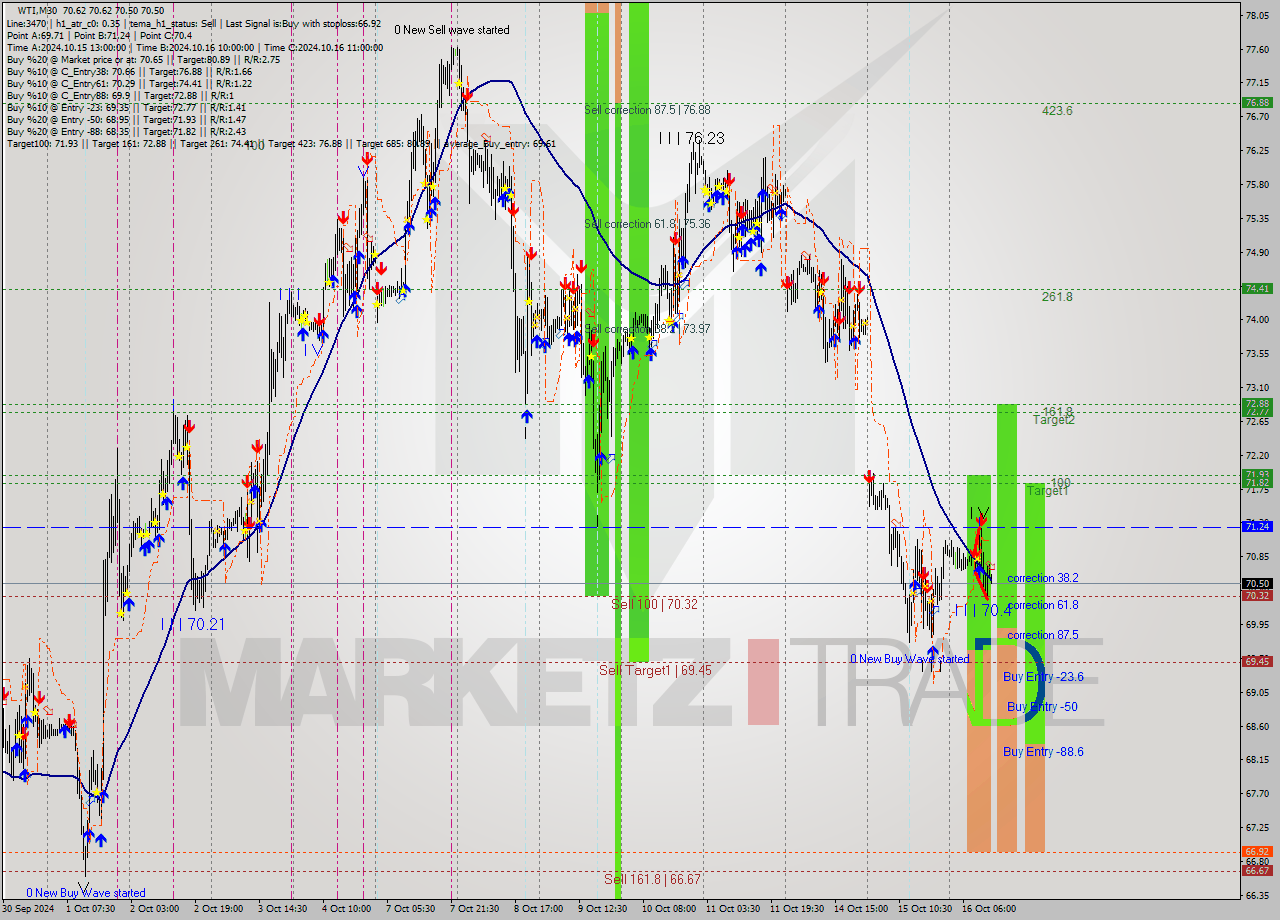Click the '3 Oct 14:30' time axis label
Viewport: 1280px width, 920px height.
point(284,909)
